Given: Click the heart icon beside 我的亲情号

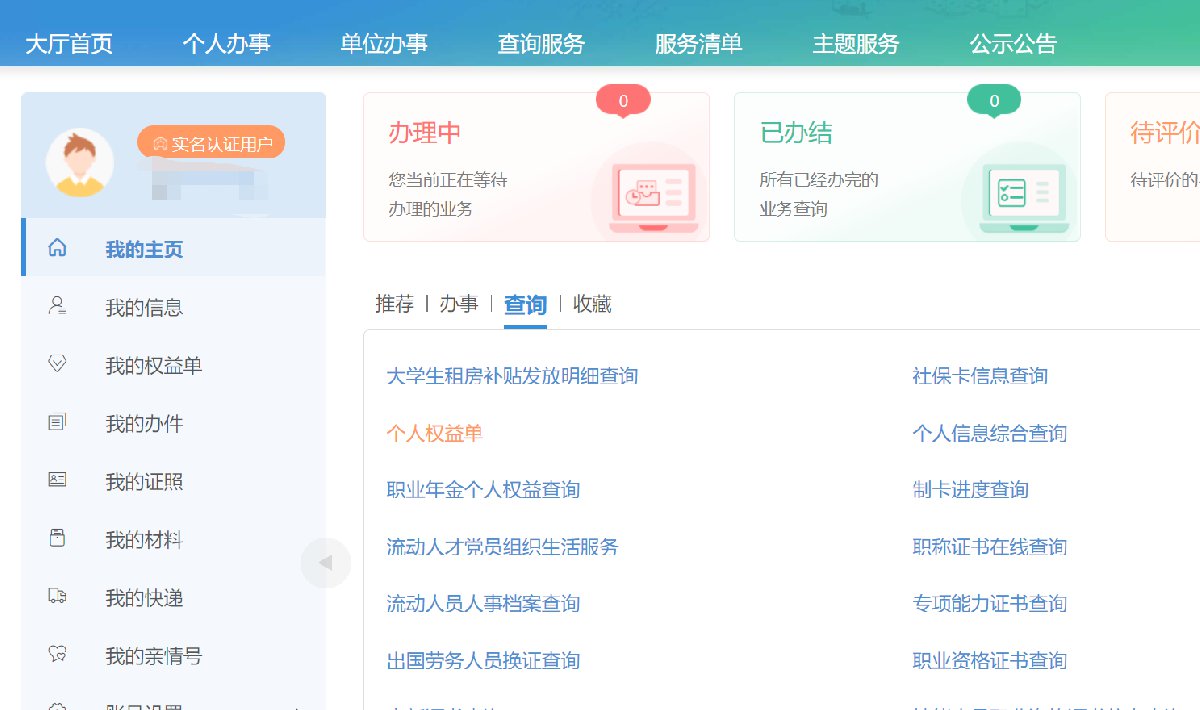Looking at the screenshot, I should [x=57, y=655].
